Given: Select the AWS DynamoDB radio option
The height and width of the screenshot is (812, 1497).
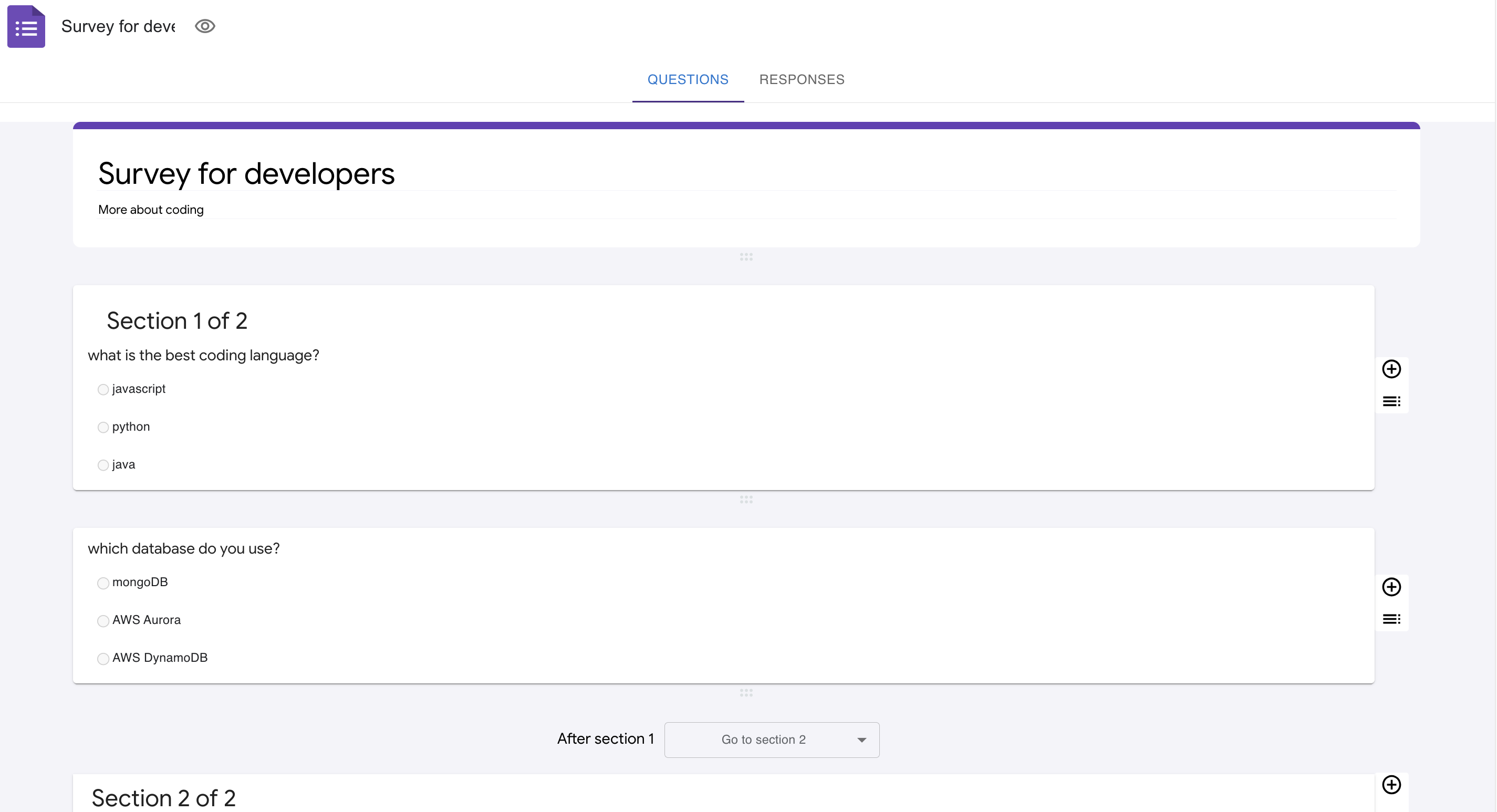Looking at the screenshot, I should pos(103,659).
